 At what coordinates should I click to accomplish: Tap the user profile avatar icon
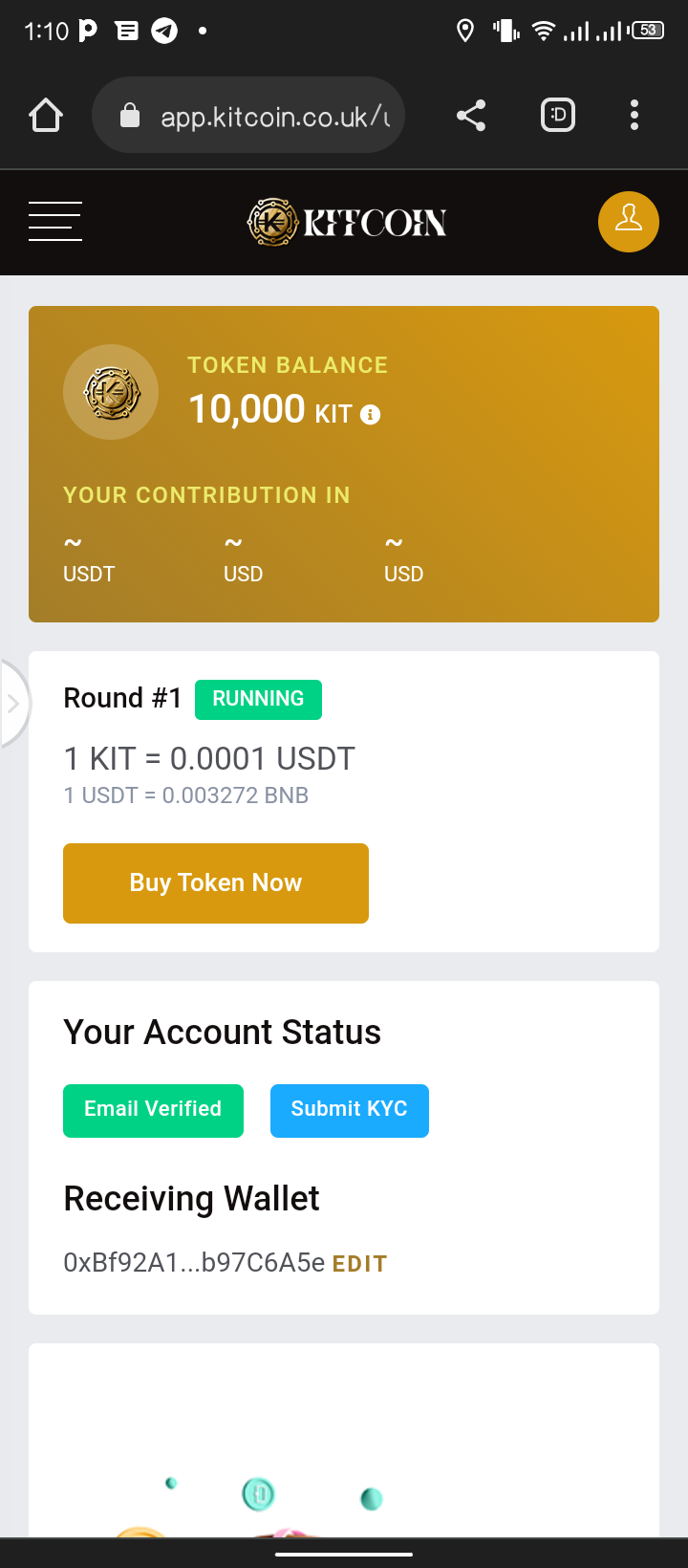[628, 222]
